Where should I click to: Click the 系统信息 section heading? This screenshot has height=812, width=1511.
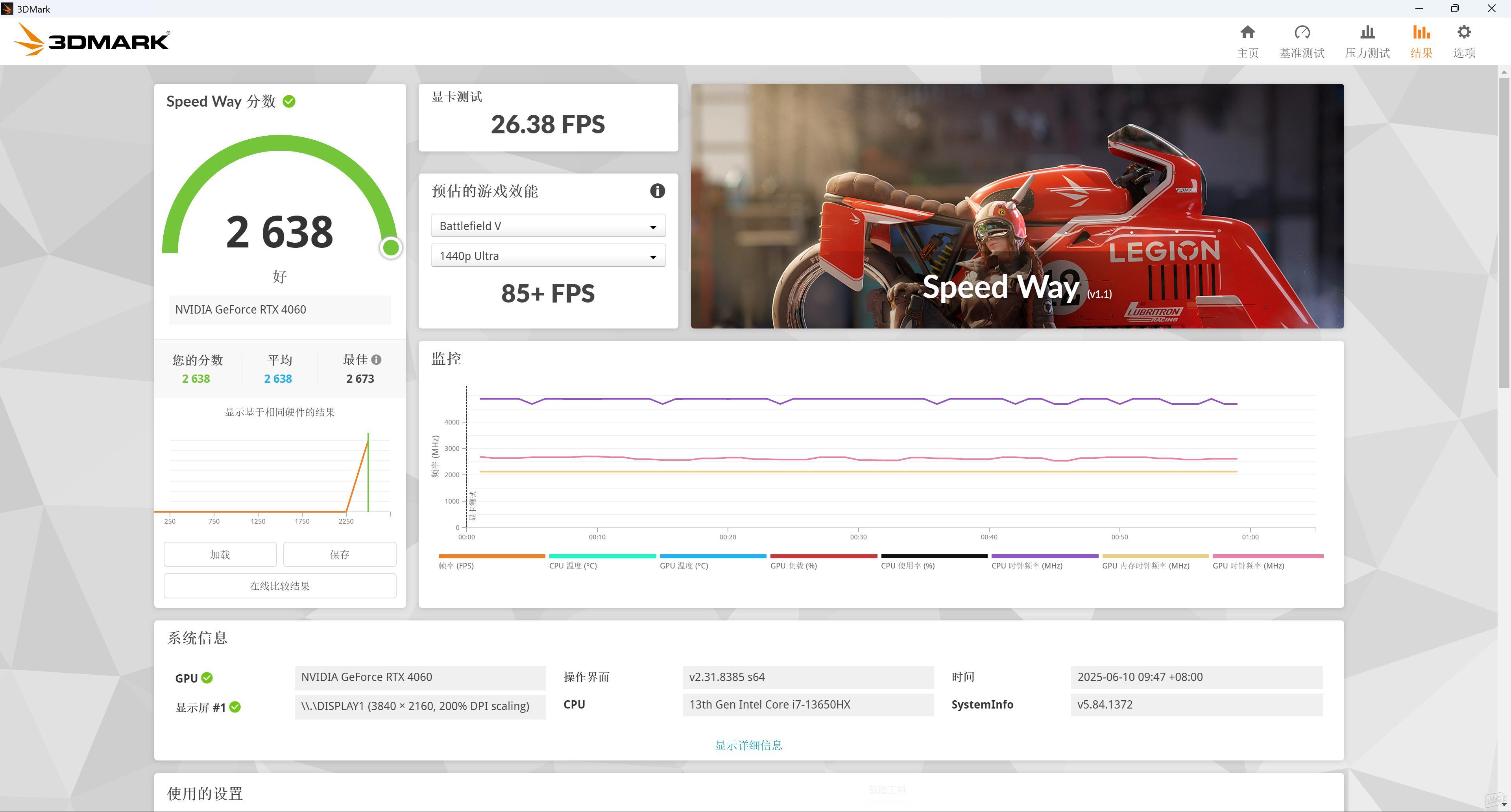click(x=197, y=638)
